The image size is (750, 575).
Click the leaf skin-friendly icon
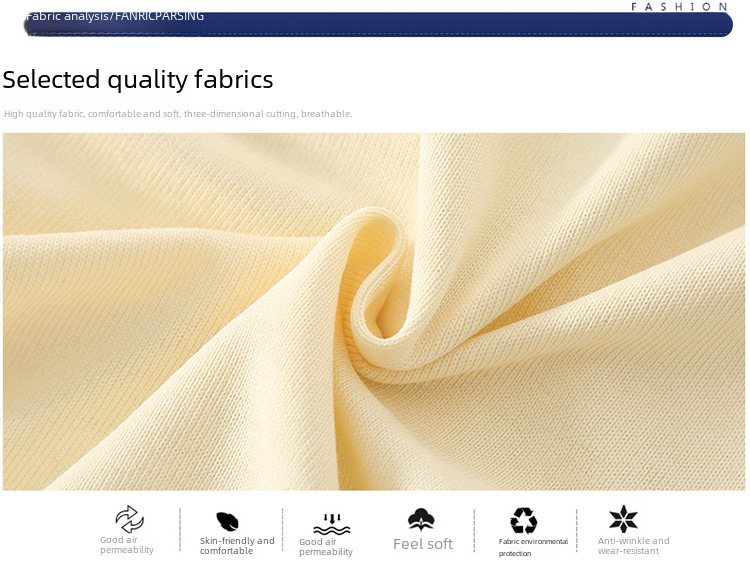coord(227,521)
